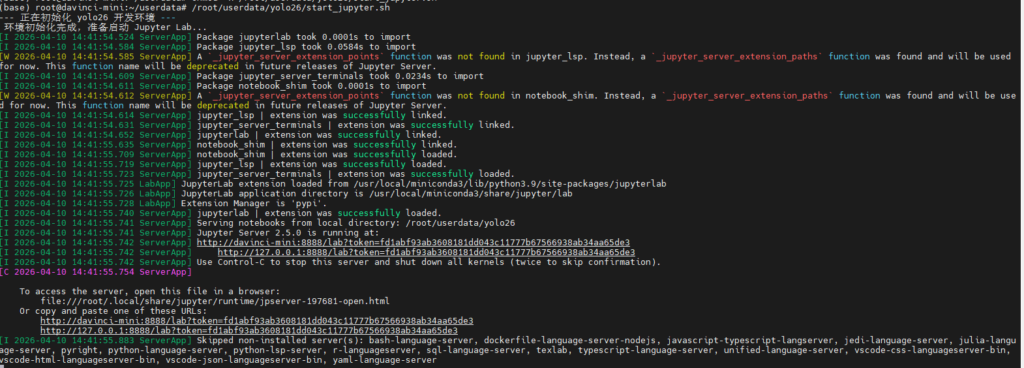Click 'Serving notebooks from local directory: /root/userdata/yolo26'
Image resolution: width=1024 pixels, height=368 pixels.
[x=356, y=223]
